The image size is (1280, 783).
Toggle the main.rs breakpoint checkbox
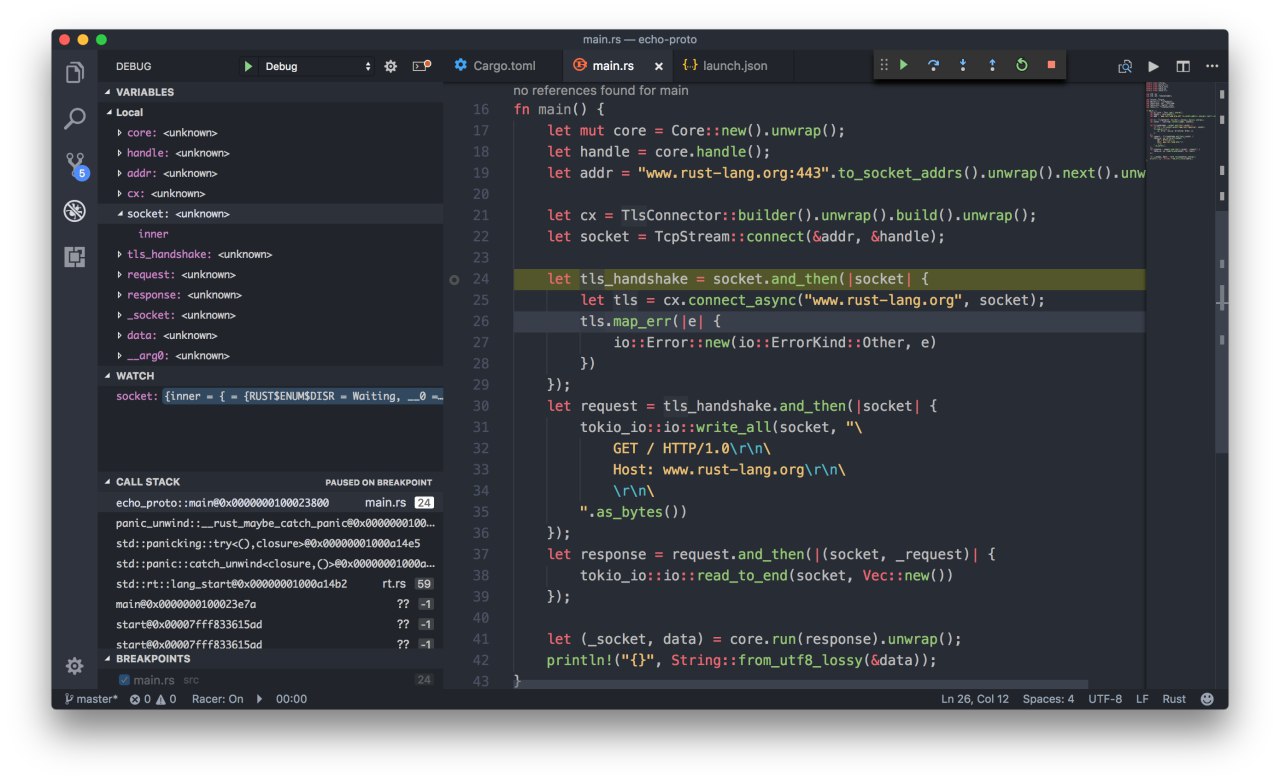coord(124,680)
